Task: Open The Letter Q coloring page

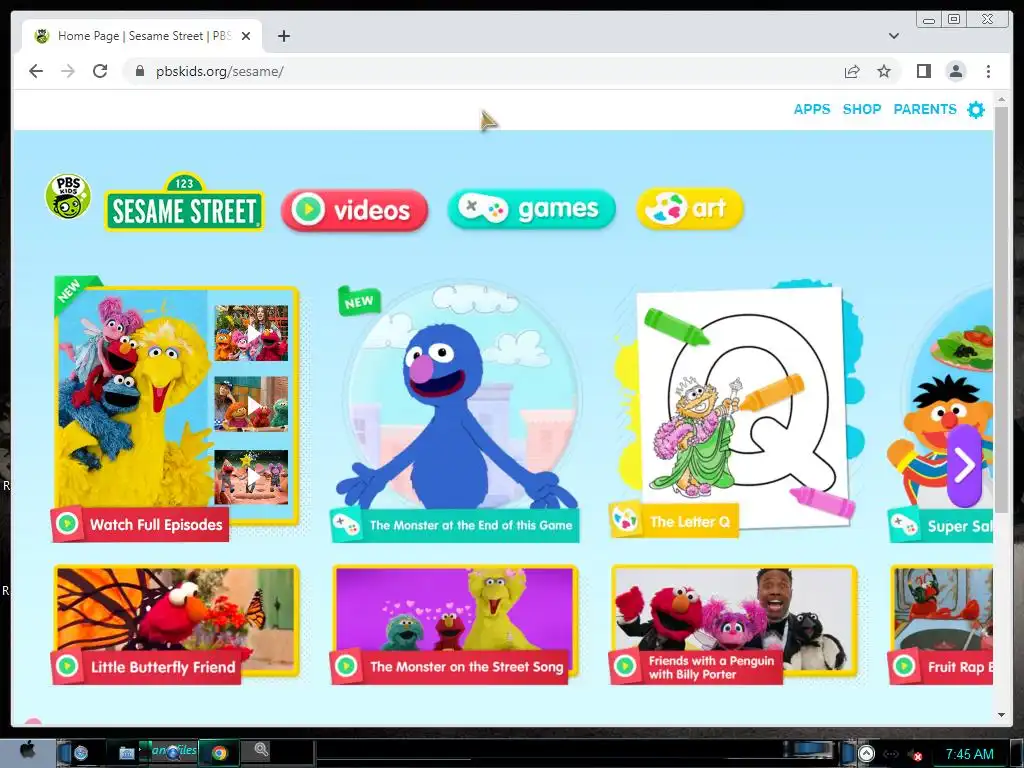Action: tap(735, 408)
